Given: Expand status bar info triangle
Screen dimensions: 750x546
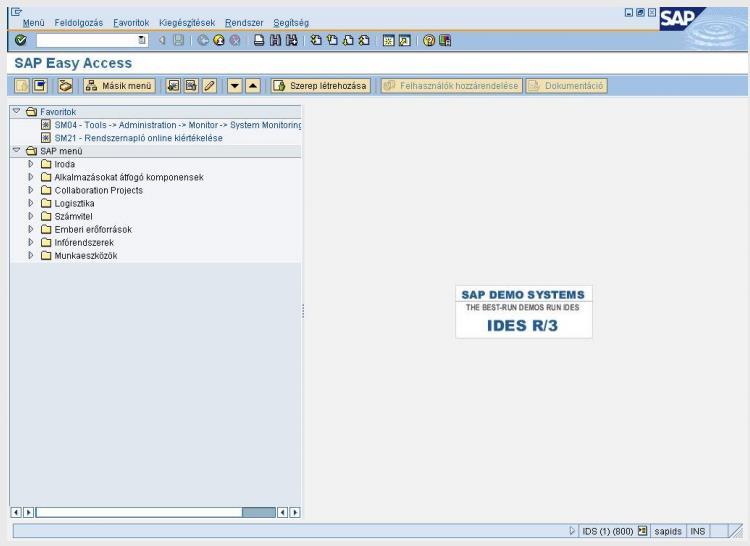Looking at the screenshot, I should pos(572,531).
